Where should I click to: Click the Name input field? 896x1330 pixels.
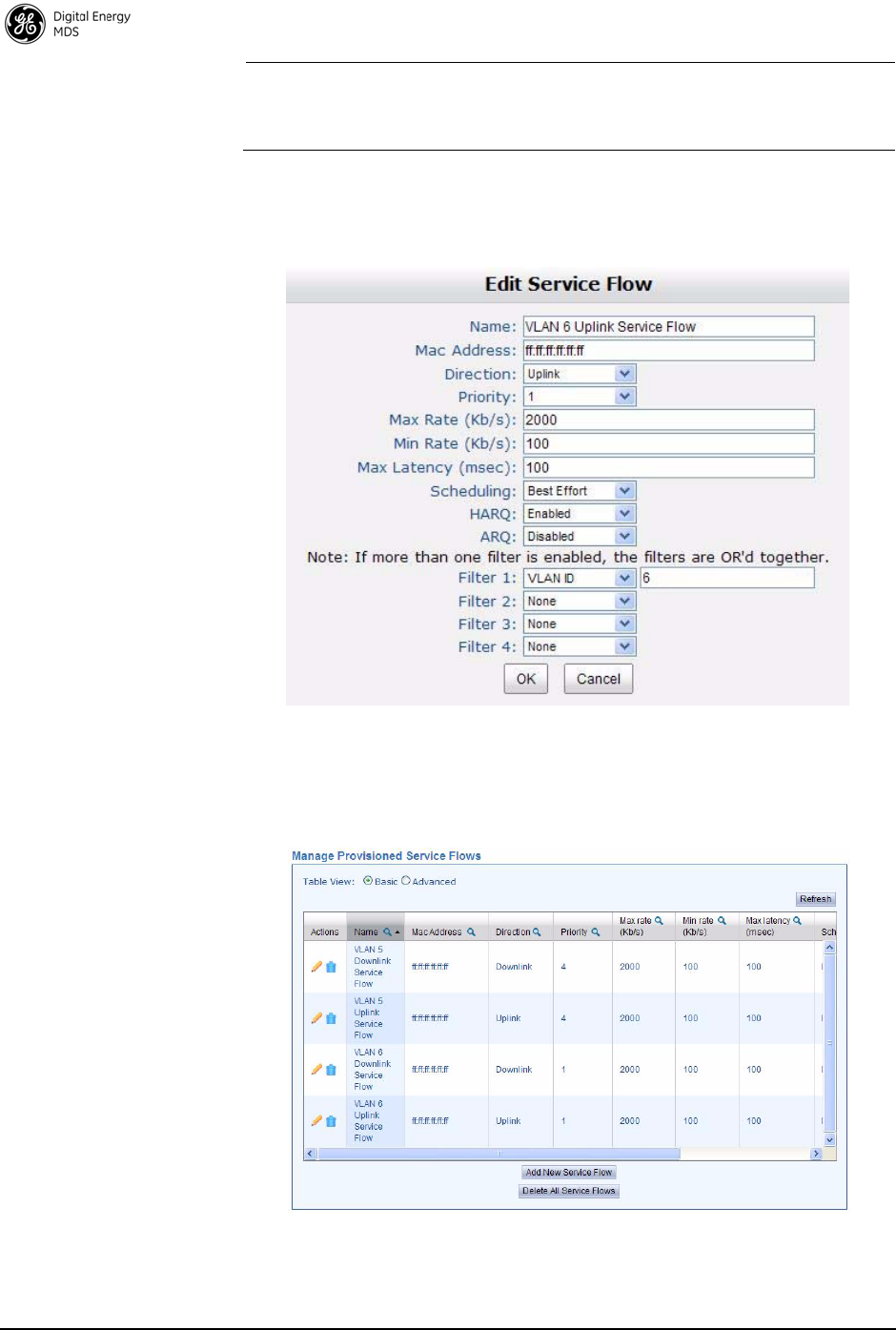[x=669, y=326]
